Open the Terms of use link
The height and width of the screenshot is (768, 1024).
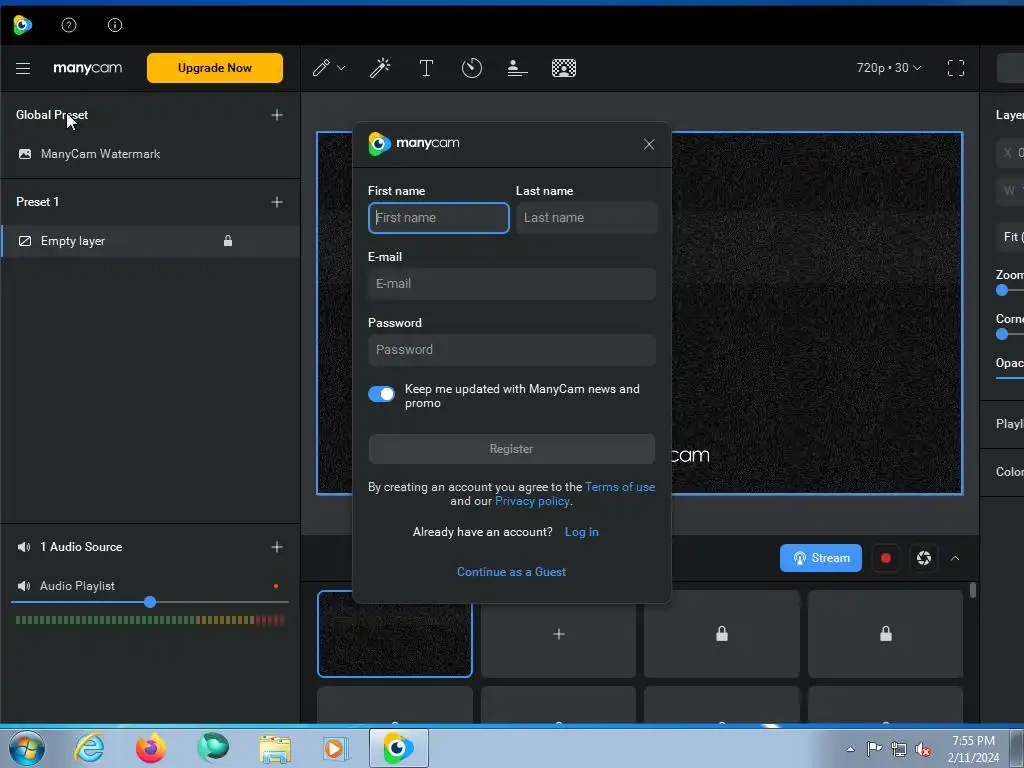(x=620, y=487)
